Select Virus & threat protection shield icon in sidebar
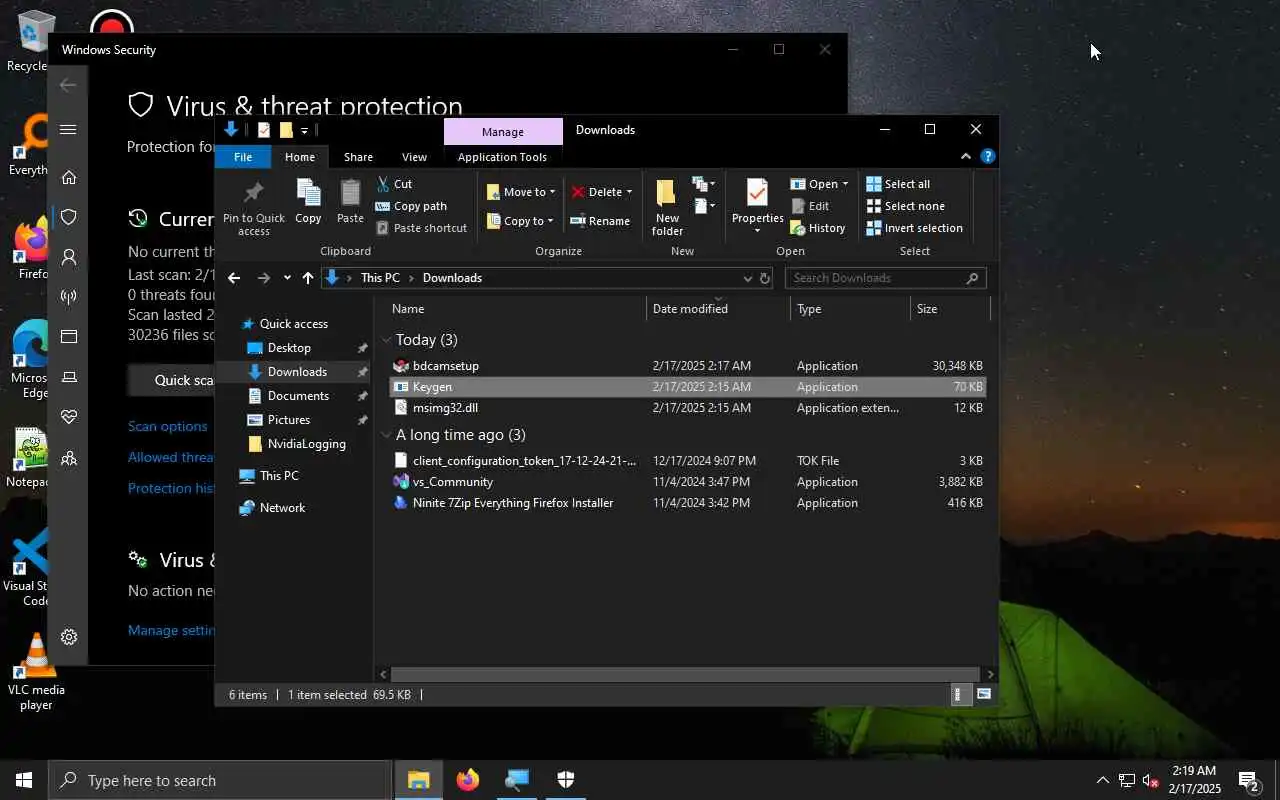 coord(69,217)
